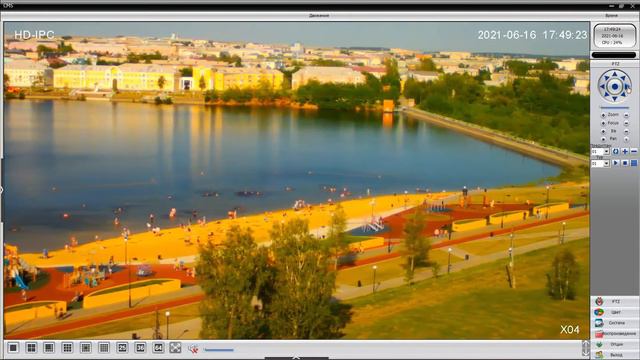The width and height of the screenshot is (640, 360).
Task: Adjust the volume slider
Action: [x=219, y=350]
